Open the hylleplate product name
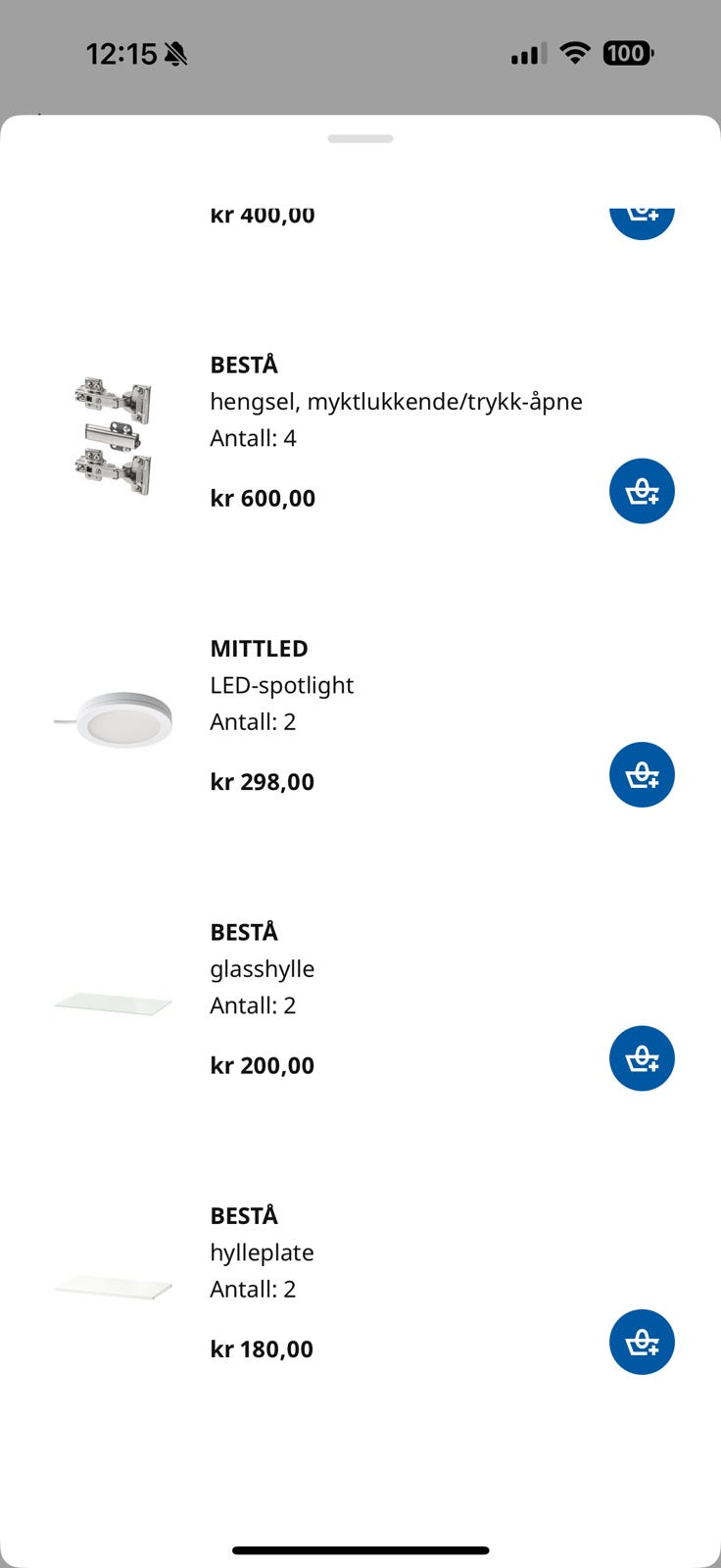 coord(262,1252)
